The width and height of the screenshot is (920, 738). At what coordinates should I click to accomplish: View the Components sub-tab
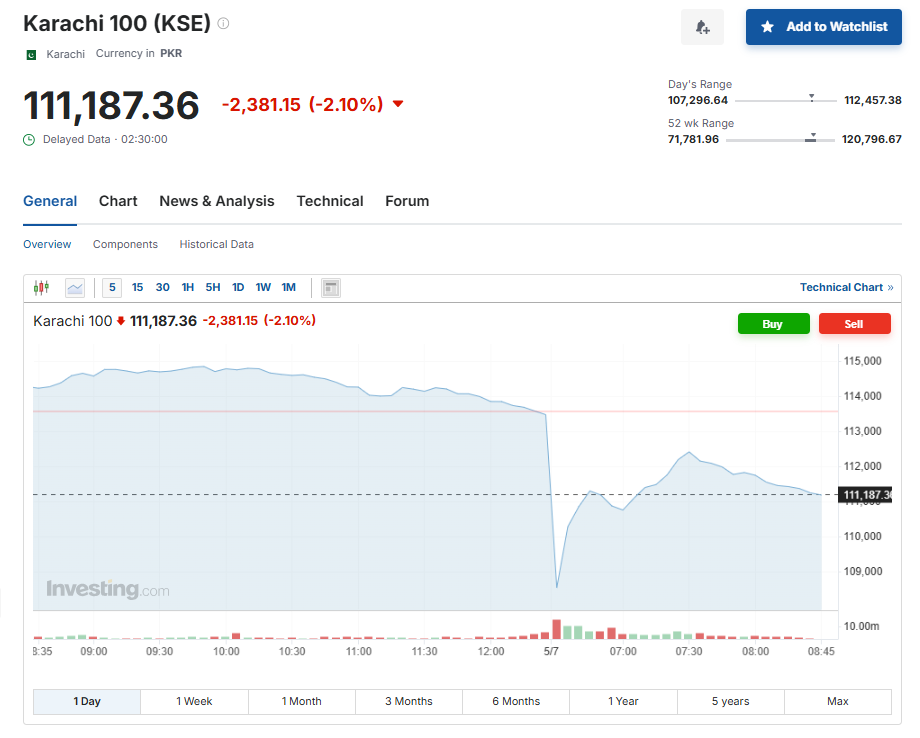pyautogui.click(x=125, y=245)
